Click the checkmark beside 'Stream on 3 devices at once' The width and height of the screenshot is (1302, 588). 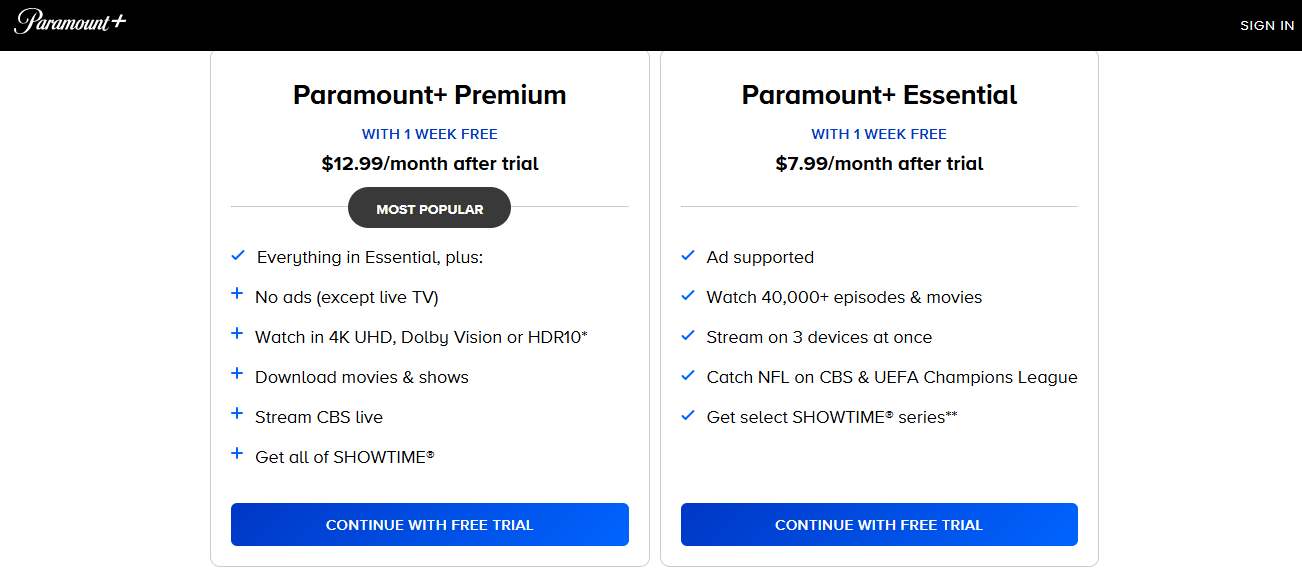[687, 336]
